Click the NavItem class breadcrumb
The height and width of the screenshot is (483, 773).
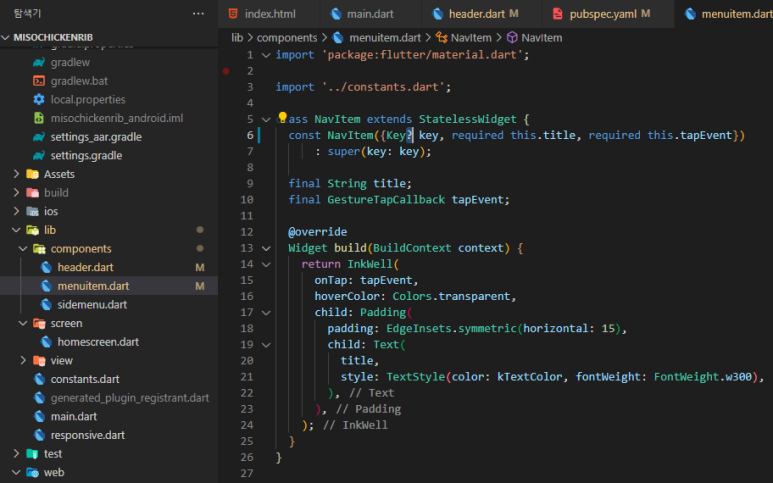click(471, 38)
